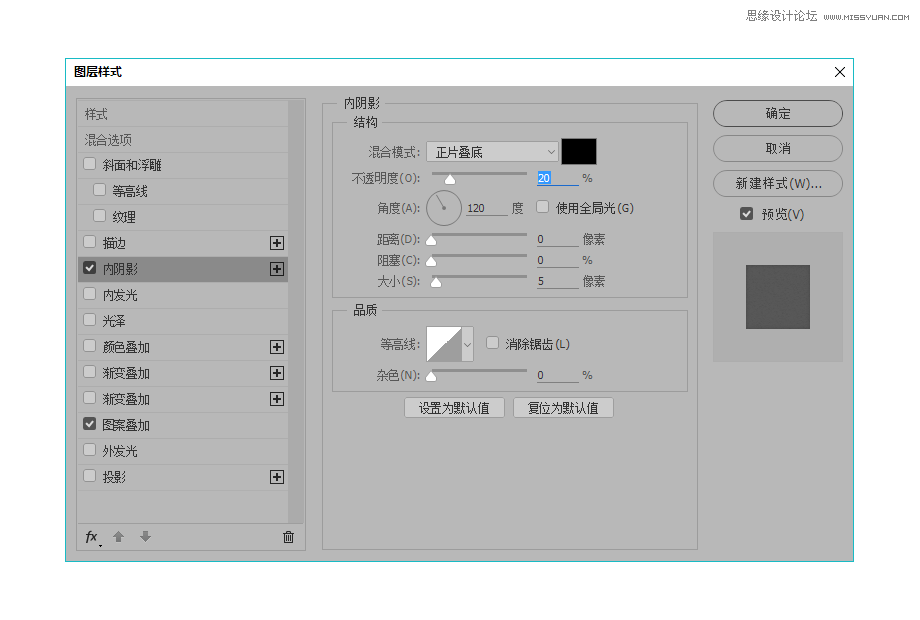The image size is (920, 620).
Task: Click the 等高线 contour thumbnail
Action: tap(444, 344)
